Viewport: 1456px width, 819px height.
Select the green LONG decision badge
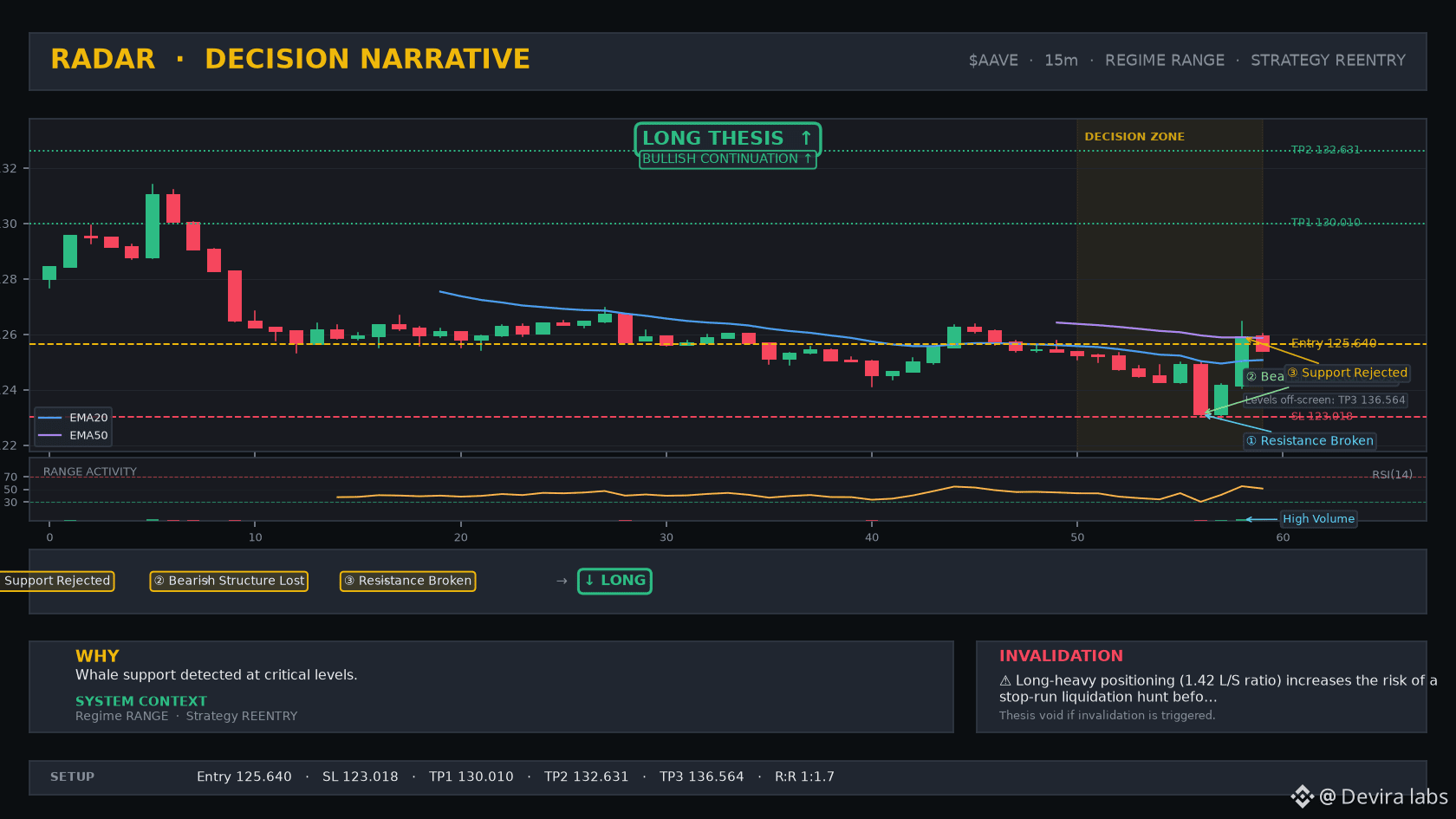pos(614,581)
